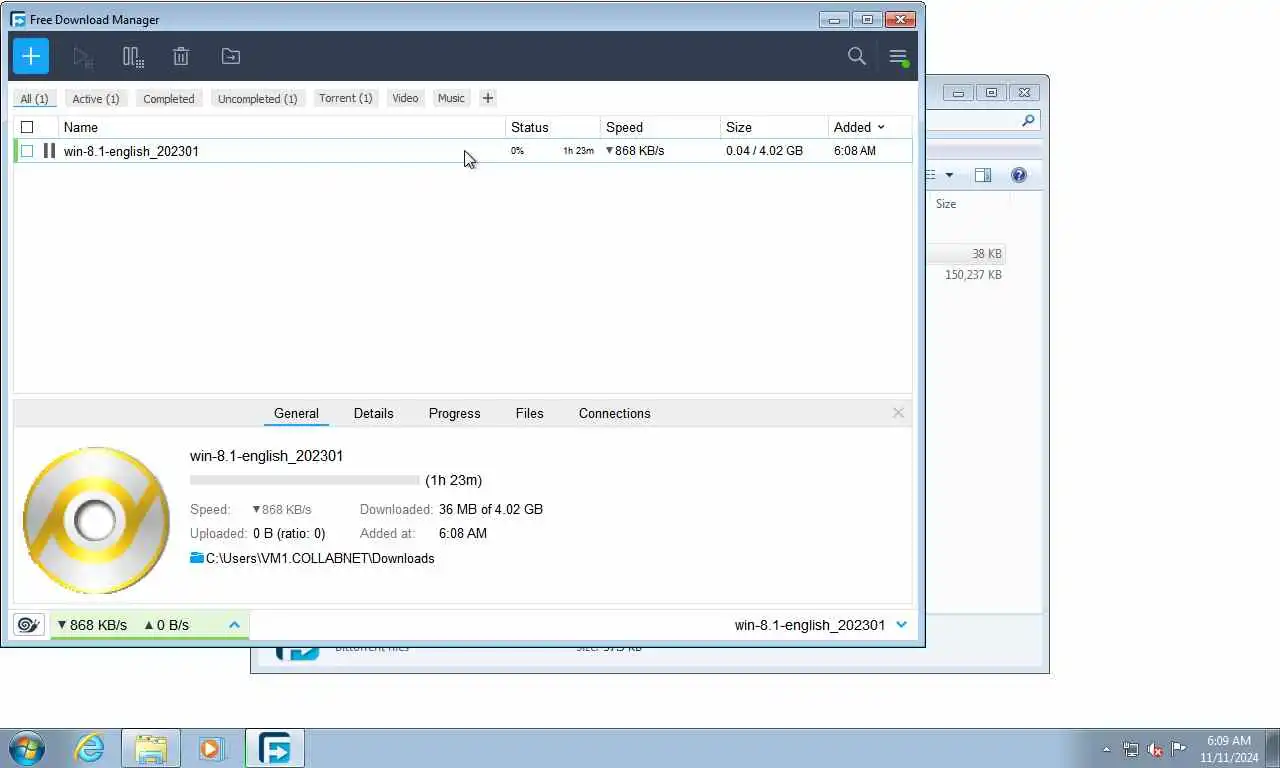The image size is (1280, 768).
Task: Open the C:\Users\VM1.COLLABNET\Downloads path link
Action: (x=320, y=558)
